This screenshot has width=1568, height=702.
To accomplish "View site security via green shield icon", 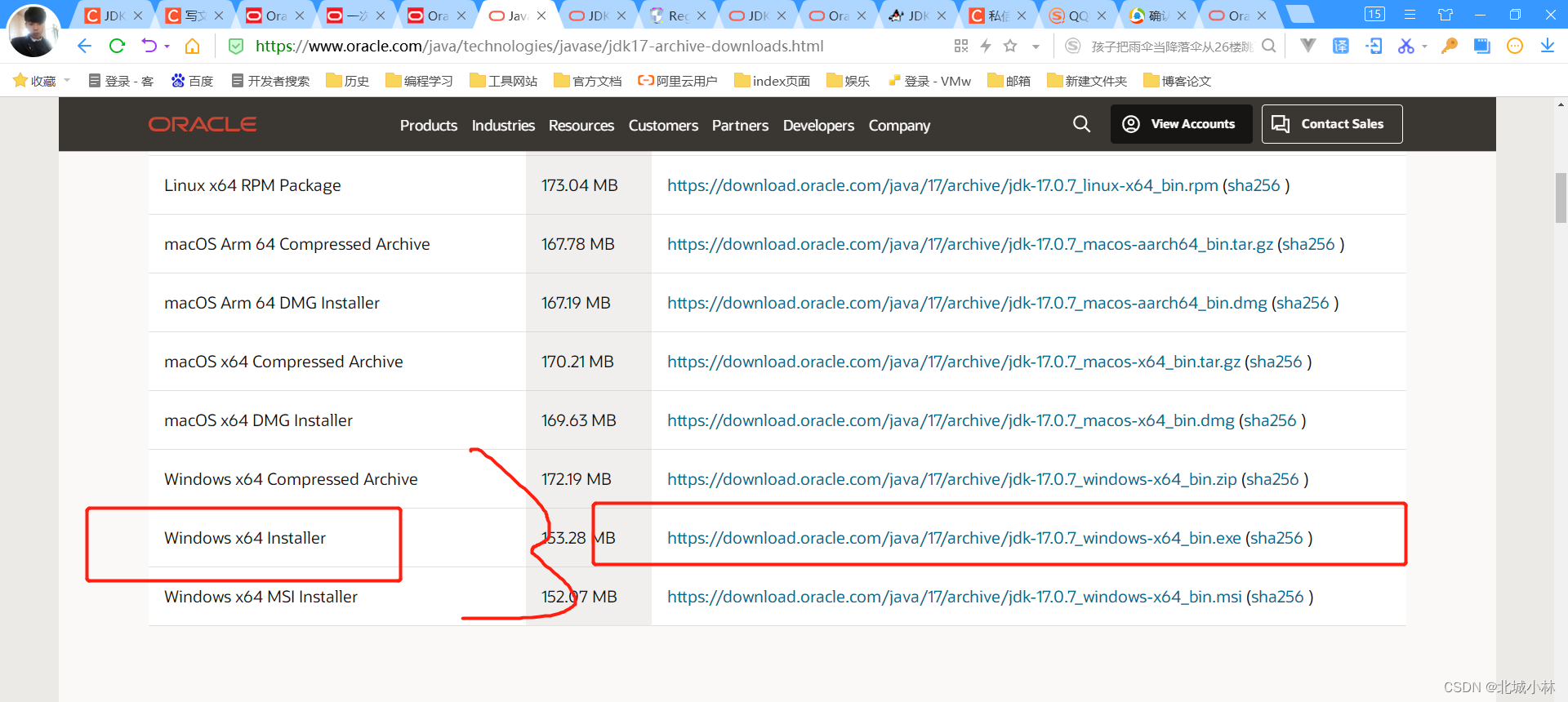I will [x=236, y=46].
